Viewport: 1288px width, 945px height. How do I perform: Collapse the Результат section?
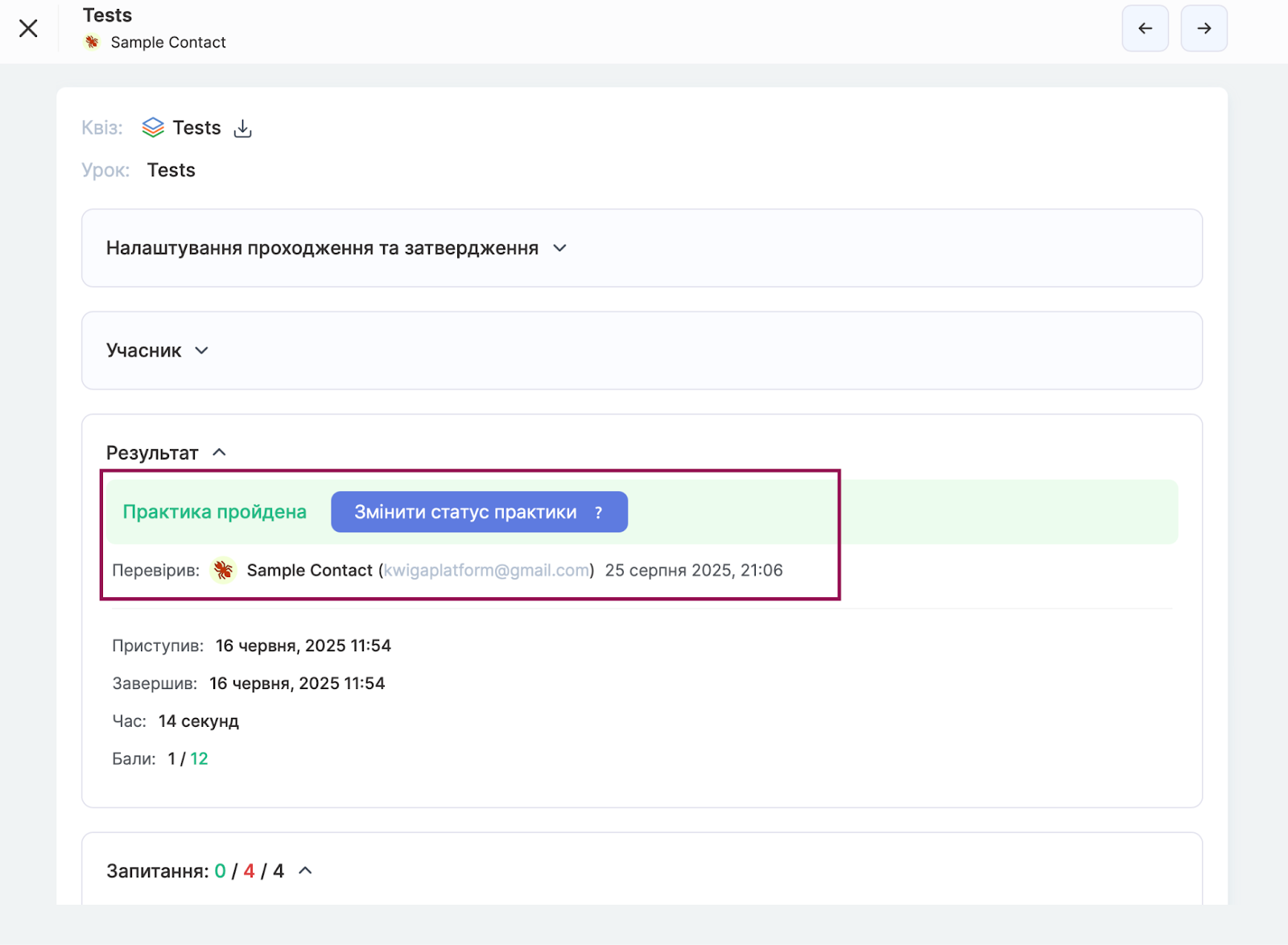pos(219,453)
